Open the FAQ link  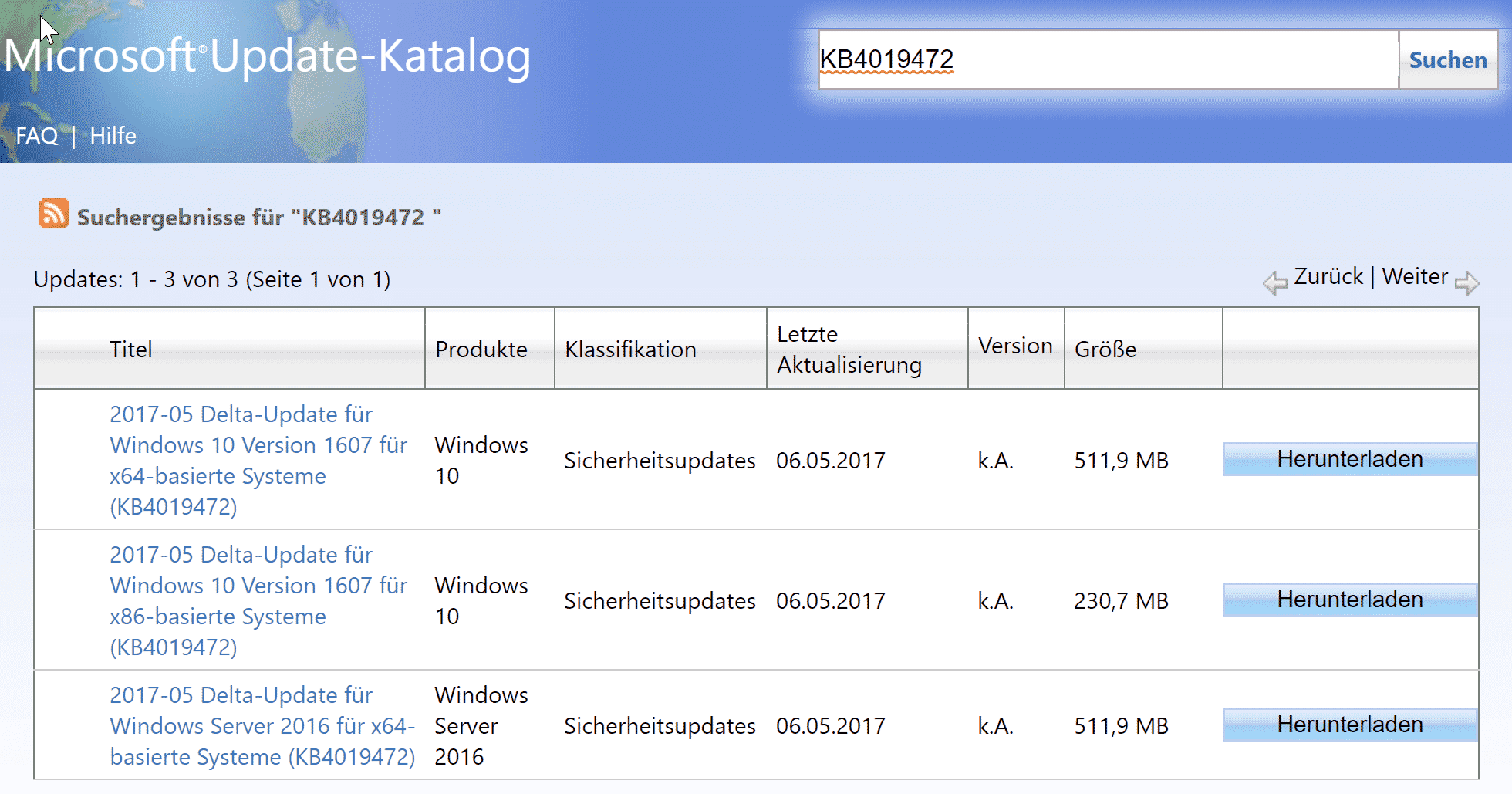click(x=36, y=136)
